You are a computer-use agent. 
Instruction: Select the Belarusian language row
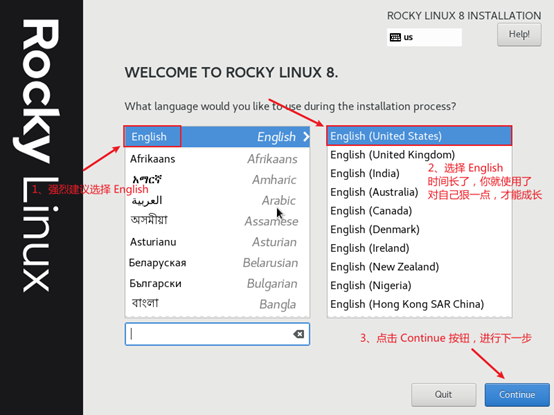click(x=217, y=263)
